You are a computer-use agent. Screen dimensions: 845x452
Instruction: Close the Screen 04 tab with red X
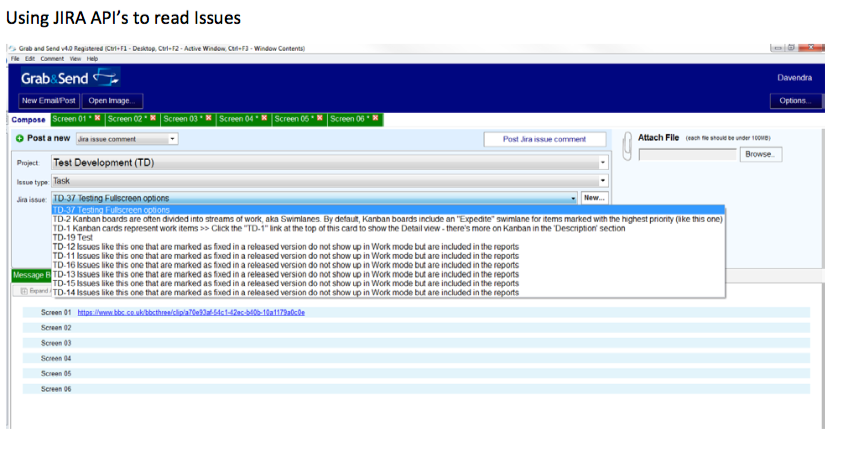click(x=264, y=118)
